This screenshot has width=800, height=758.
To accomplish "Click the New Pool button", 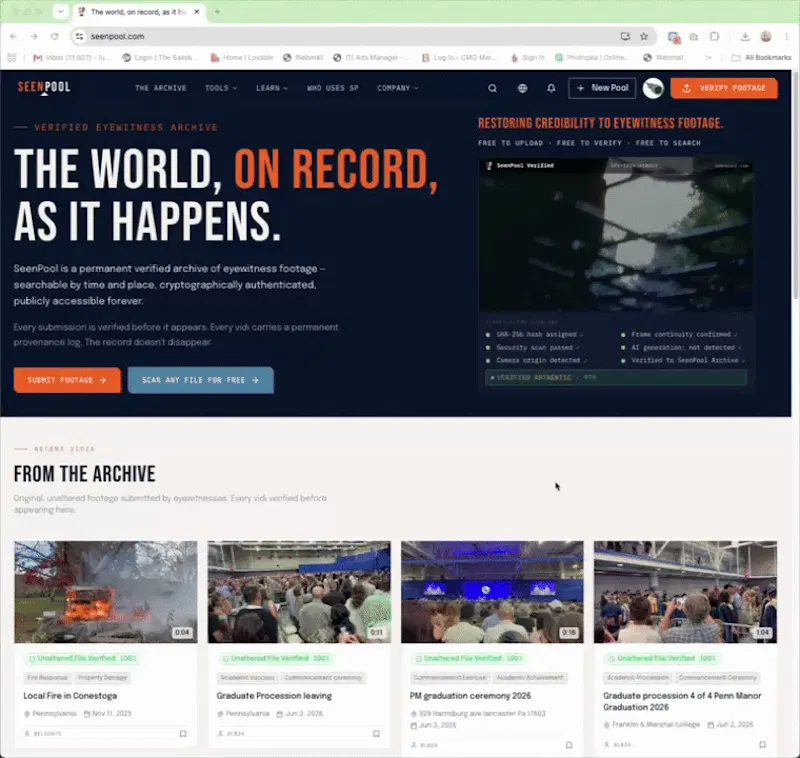I will point(602,88).
